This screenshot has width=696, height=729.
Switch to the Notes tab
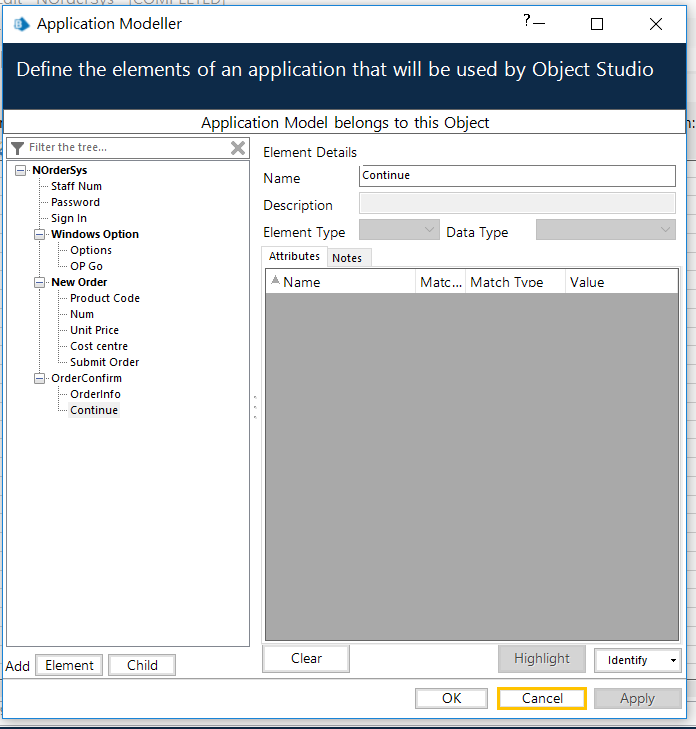pyautogui.click(x=347, y=258)
